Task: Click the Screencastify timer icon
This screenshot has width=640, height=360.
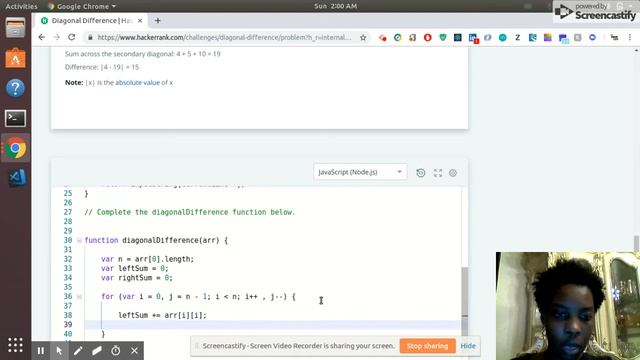Action: 116,351
